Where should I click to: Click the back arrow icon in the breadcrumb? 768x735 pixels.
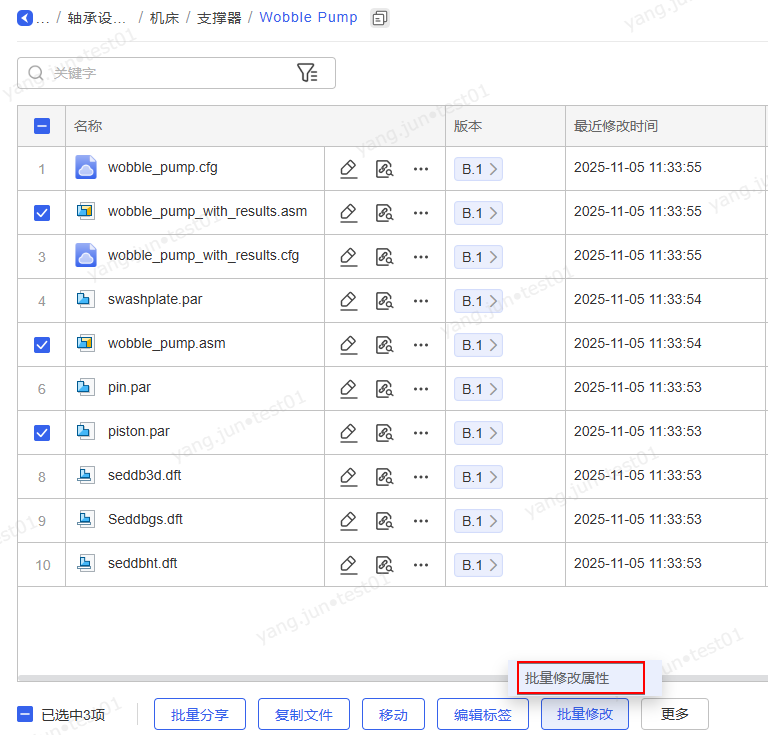25,18
